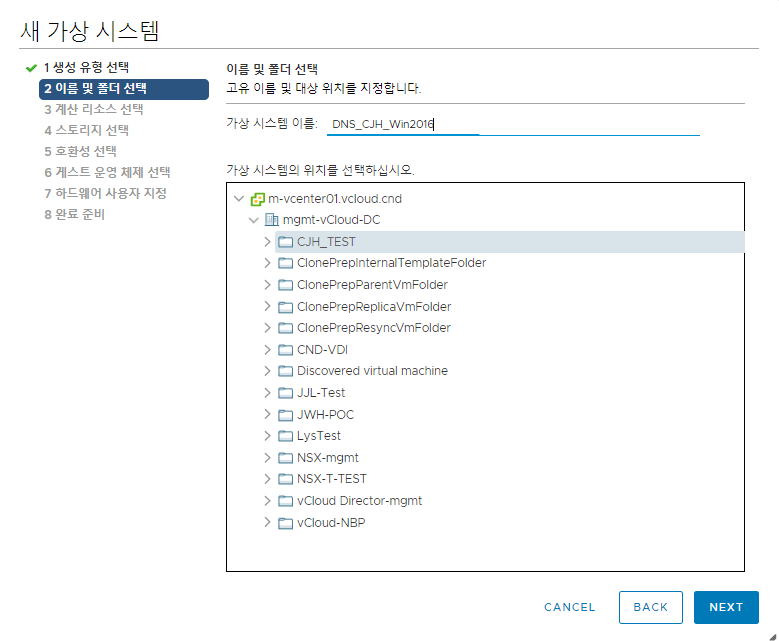Expand the NSX-mgmt folder chevron

click(x=267, y=458)
